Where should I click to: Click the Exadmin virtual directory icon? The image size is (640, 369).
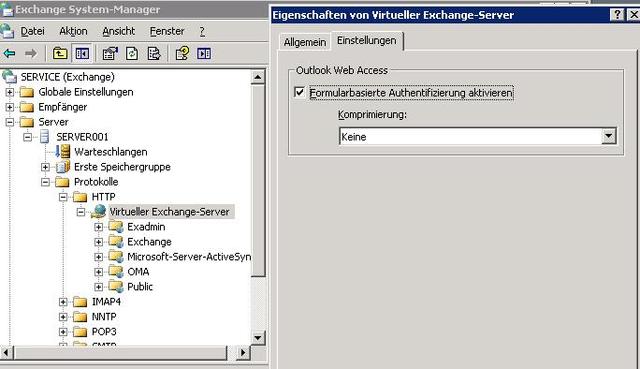click(x=116, y=227)
